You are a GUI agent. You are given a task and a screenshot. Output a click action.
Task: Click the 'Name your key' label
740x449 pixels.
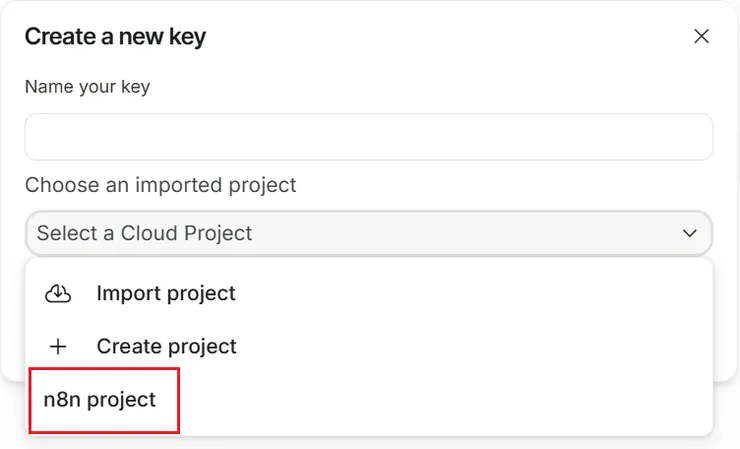tap(87, 87)
